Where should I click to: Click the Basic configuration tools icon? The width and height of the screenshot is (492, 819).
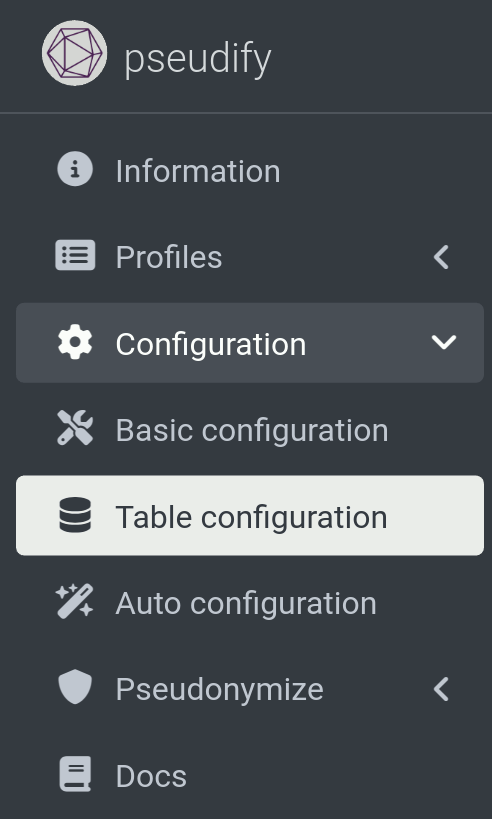coord(75,428)
